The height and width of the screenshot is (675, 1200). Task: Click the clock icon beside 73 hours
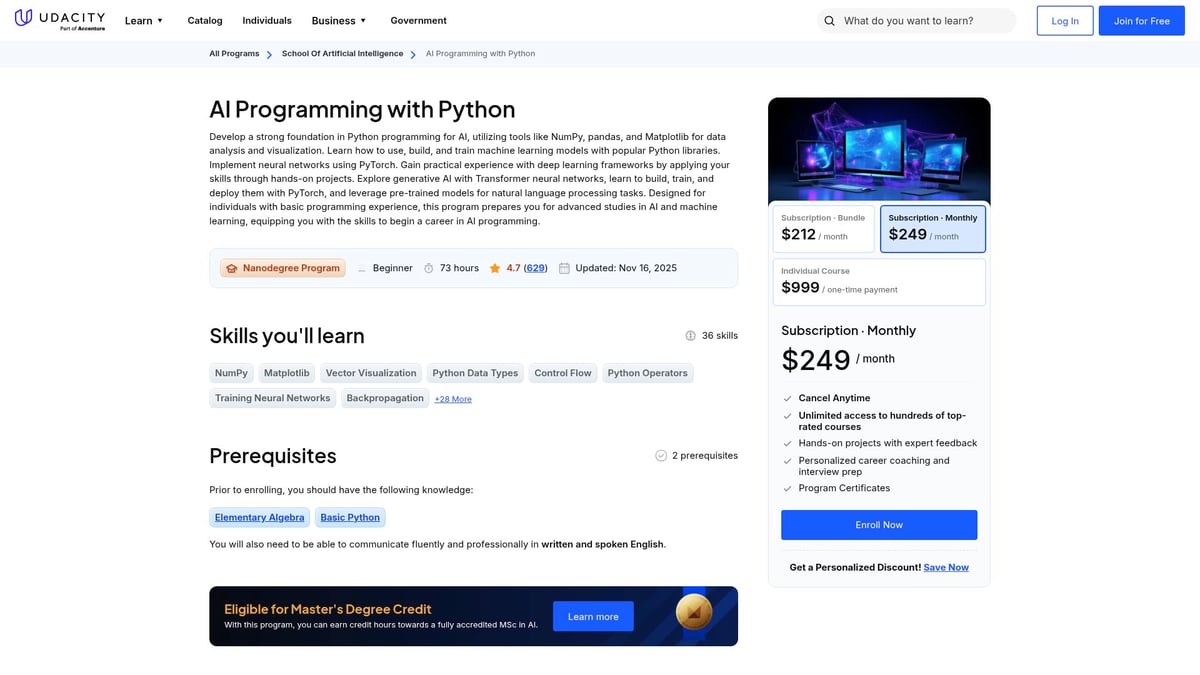click(x=429, y=268)
